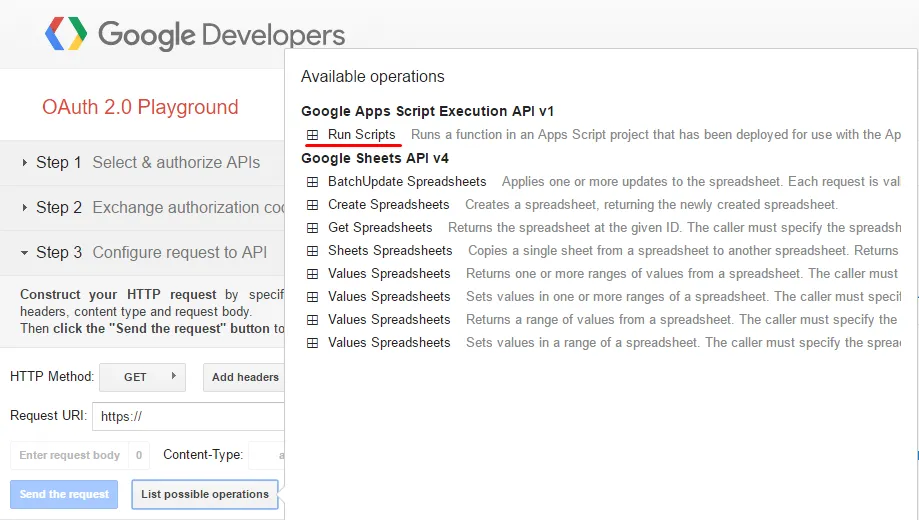Expand the BatchUpdate Spreadsheets plus icon

tap(312, 182)
